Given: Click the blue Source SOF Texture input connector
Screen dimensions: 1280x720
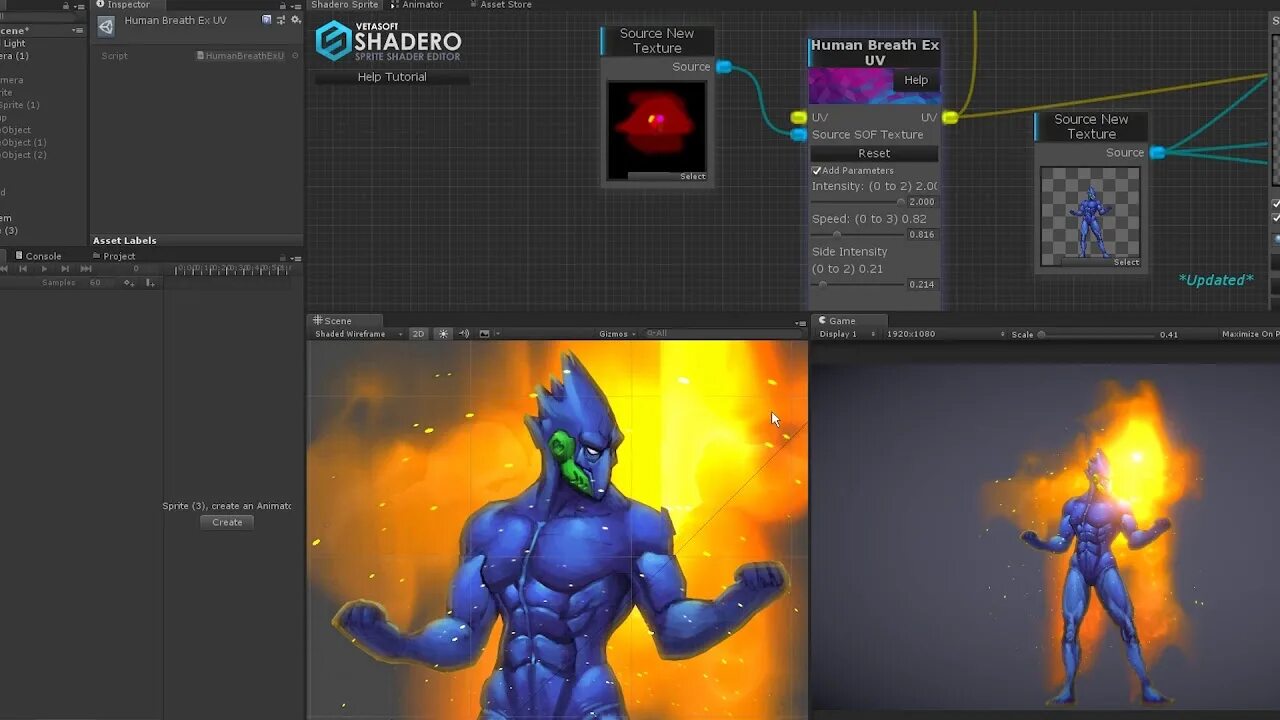Looking at the screenshot, I should coord(798,135).
